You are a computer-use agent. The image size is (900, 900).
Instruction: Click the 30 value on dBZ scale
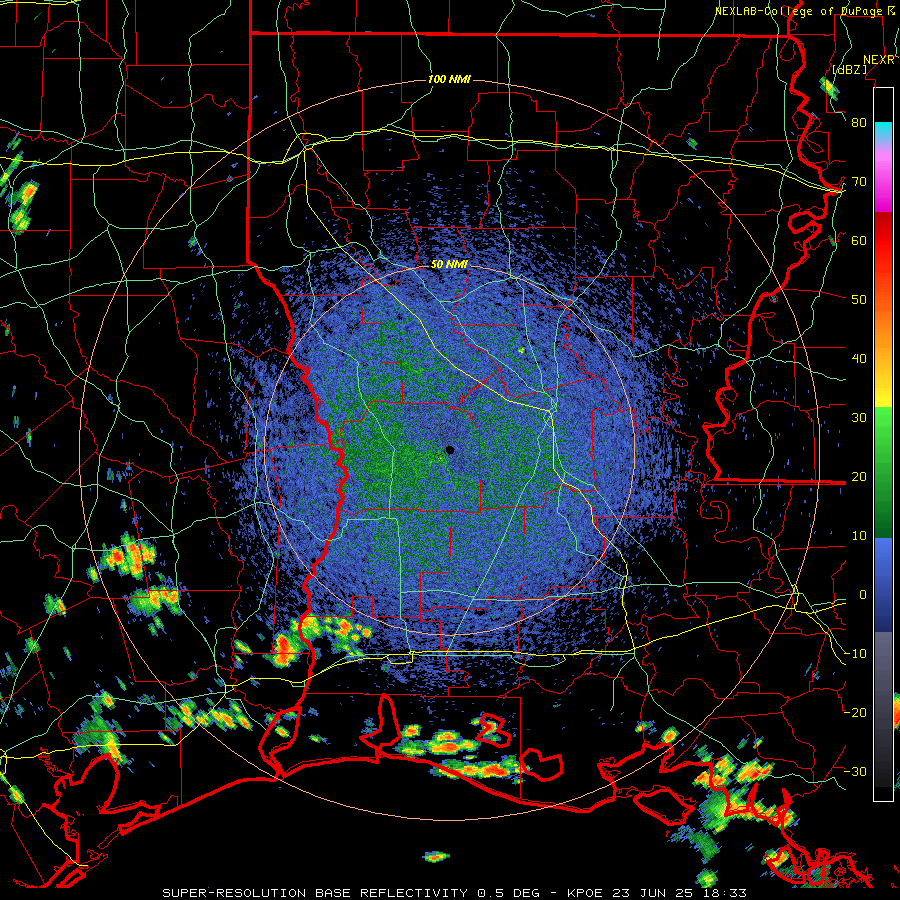(859, 418)
